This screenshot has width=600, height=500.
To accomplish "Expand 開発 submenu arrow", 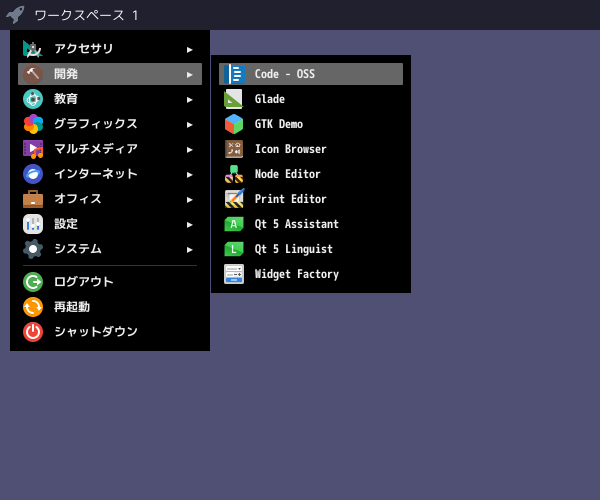I will (x=189, y=75).
